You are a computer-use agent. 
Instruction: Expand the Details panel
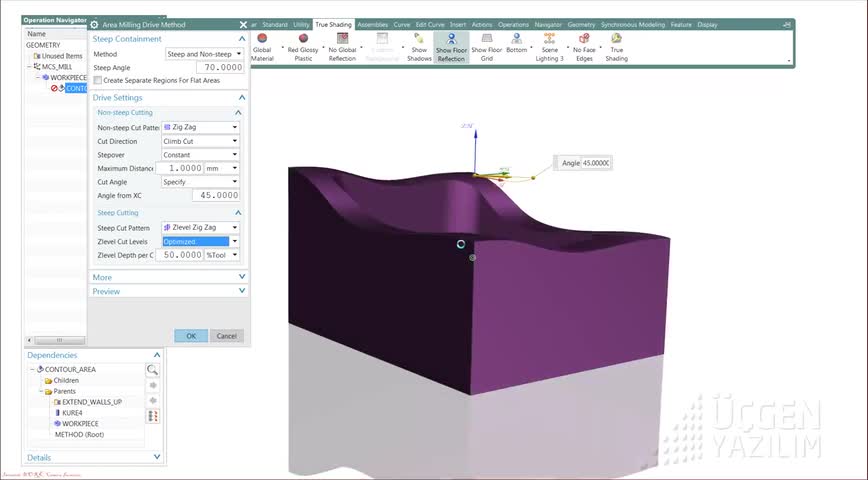(157, 457)
